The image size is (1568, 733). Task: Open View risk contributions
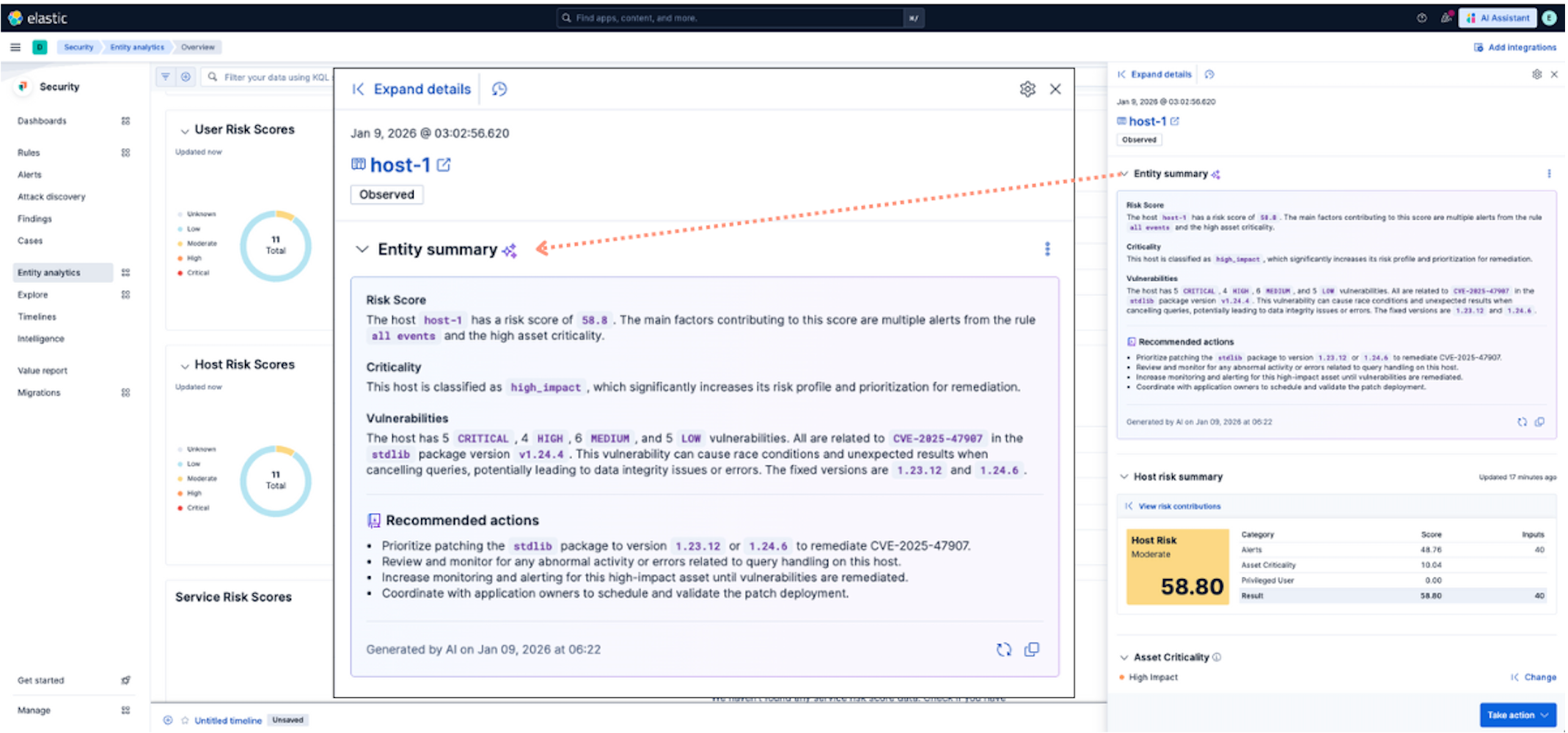pyautogui.click(x=1179, y=506)
